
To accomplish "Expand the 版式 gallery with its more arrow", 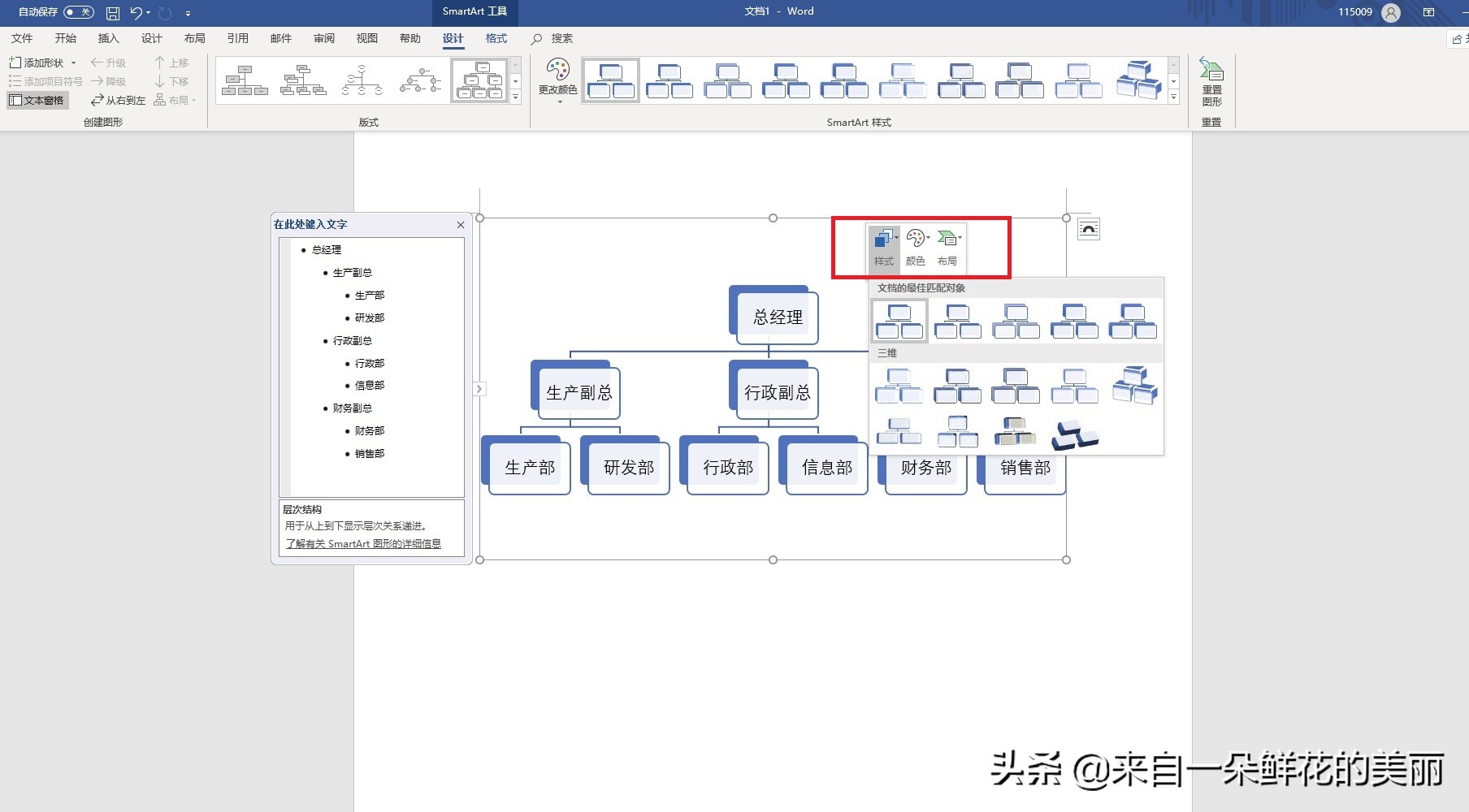I will [516, 98].
